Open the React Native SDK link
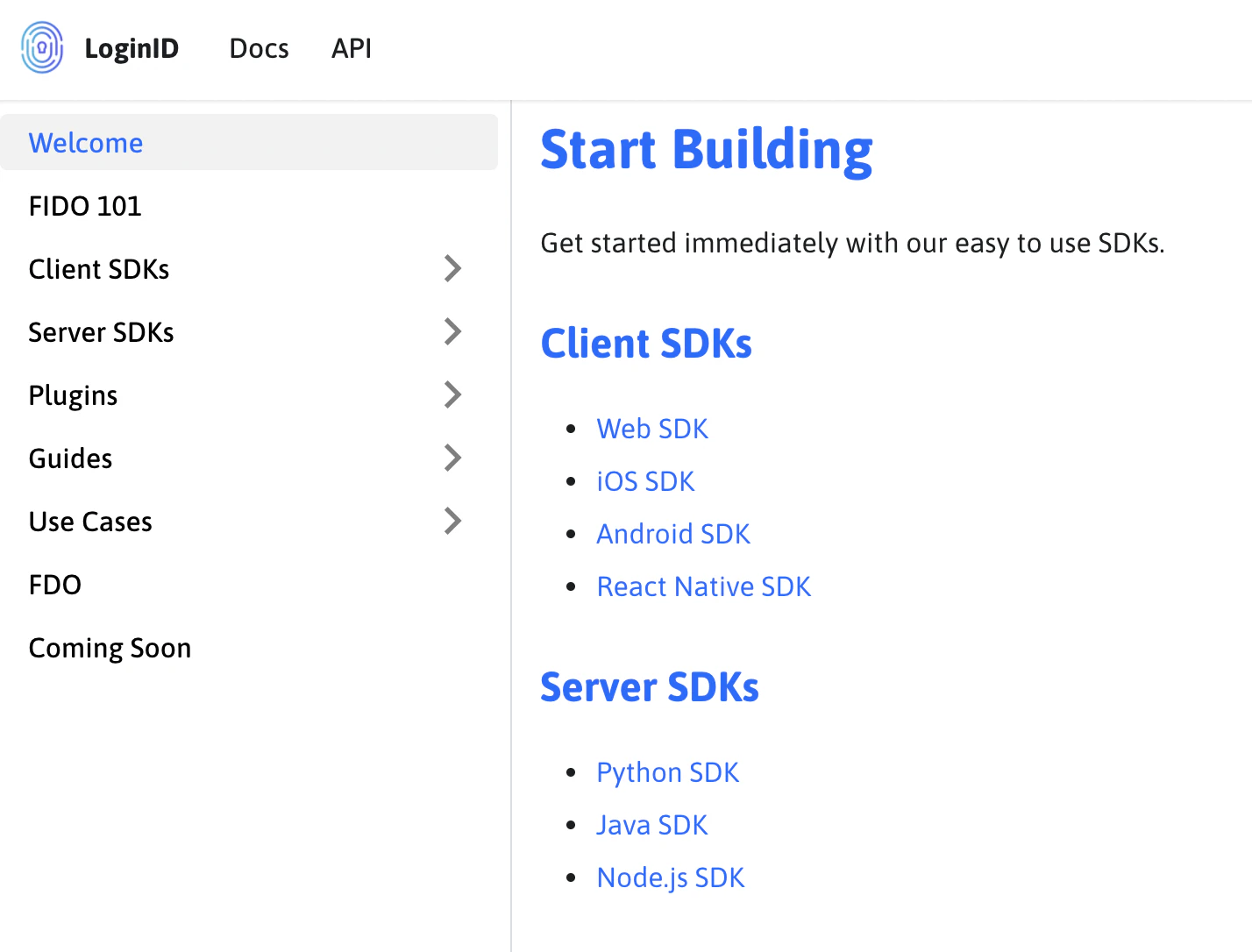 point(704,586)
